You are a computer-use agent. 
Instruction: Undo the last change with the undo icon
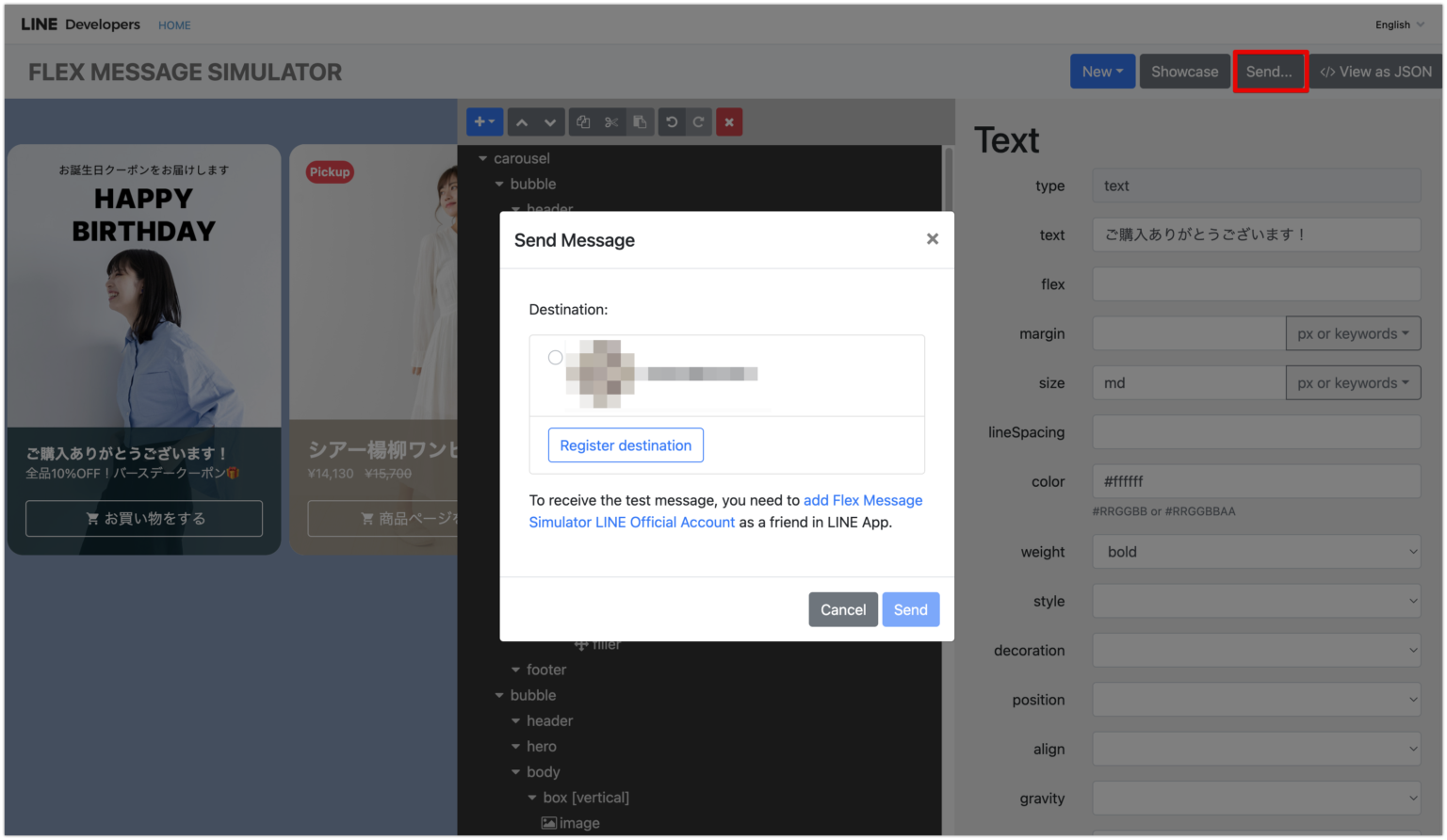tap(672, 121)
